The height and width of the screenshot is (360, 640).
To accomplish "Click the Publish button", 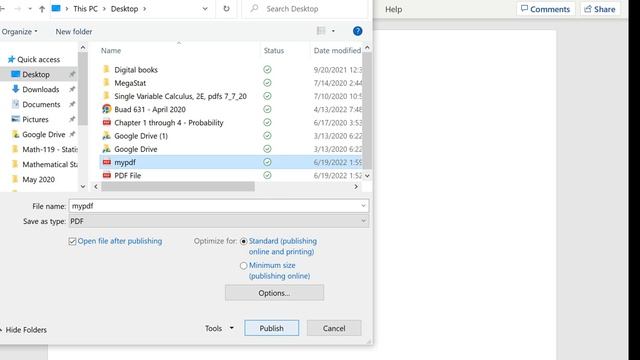I will 271,328.
